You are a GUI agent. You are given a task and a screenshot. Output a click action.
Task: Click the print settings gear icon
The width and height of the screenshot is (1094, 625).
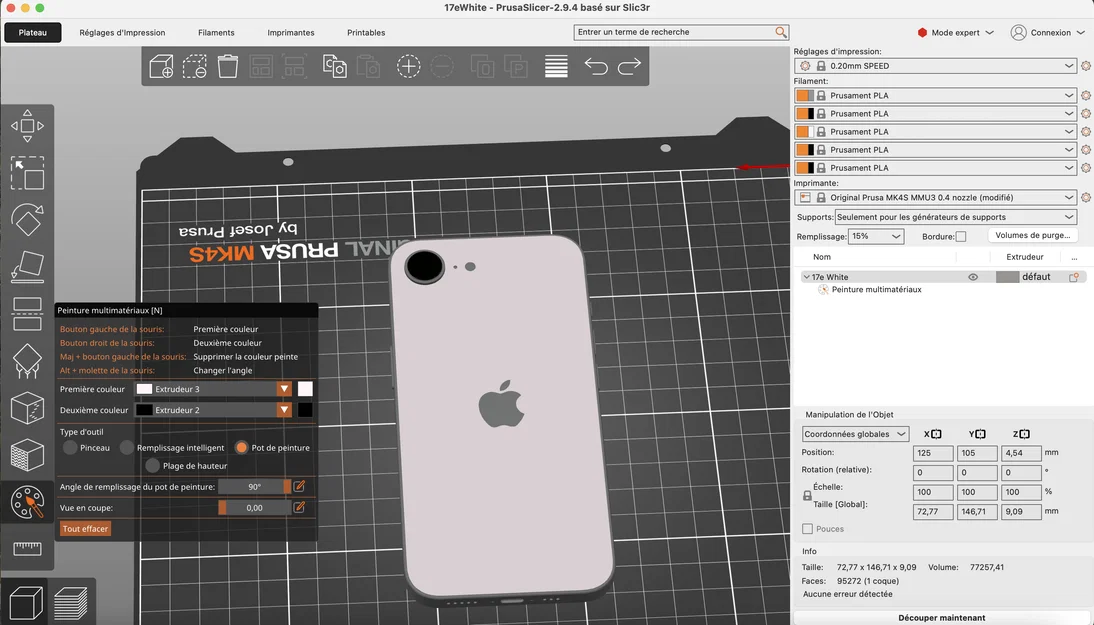click(x=1086, y=66)
